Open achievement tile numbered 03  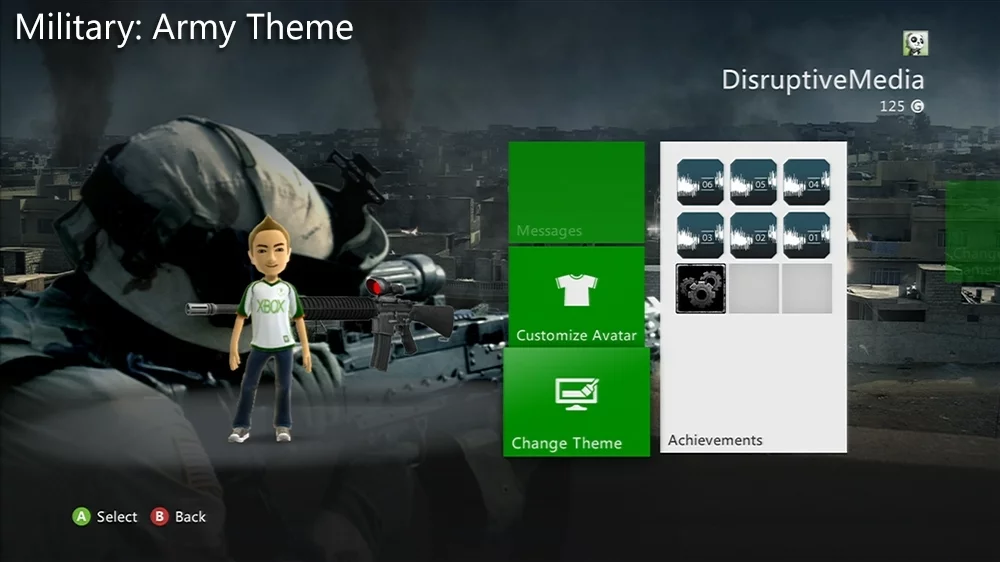[x=700, y=235]
